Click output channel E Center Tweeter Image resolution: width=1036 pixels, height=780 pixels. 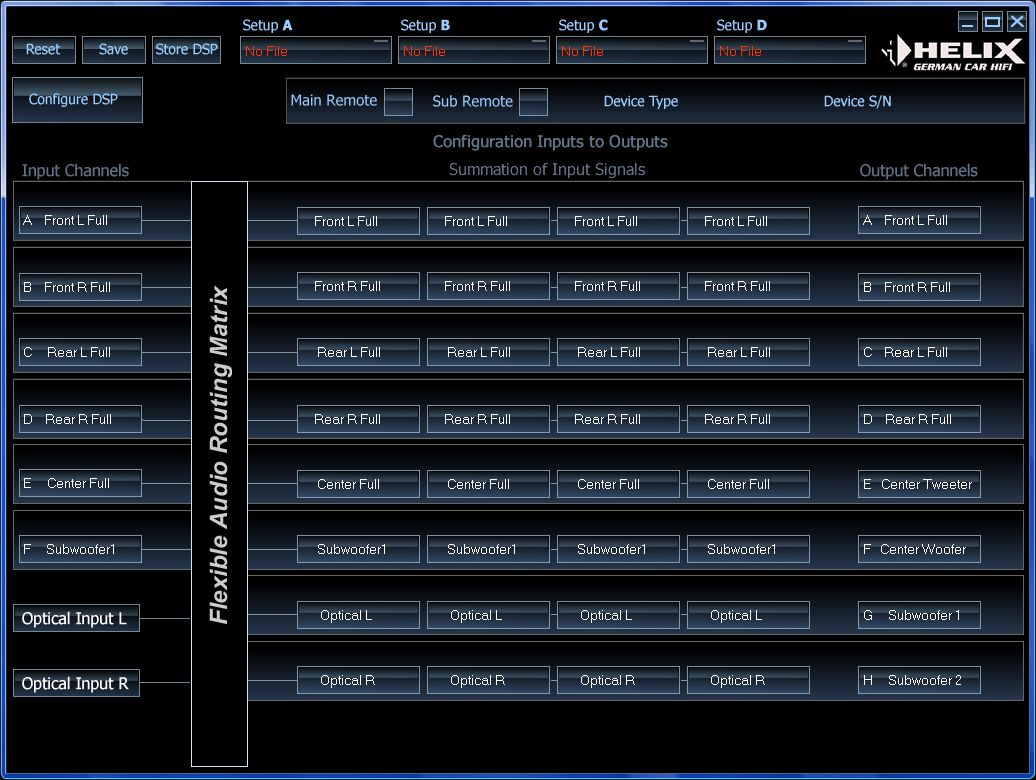pos(919,485)
